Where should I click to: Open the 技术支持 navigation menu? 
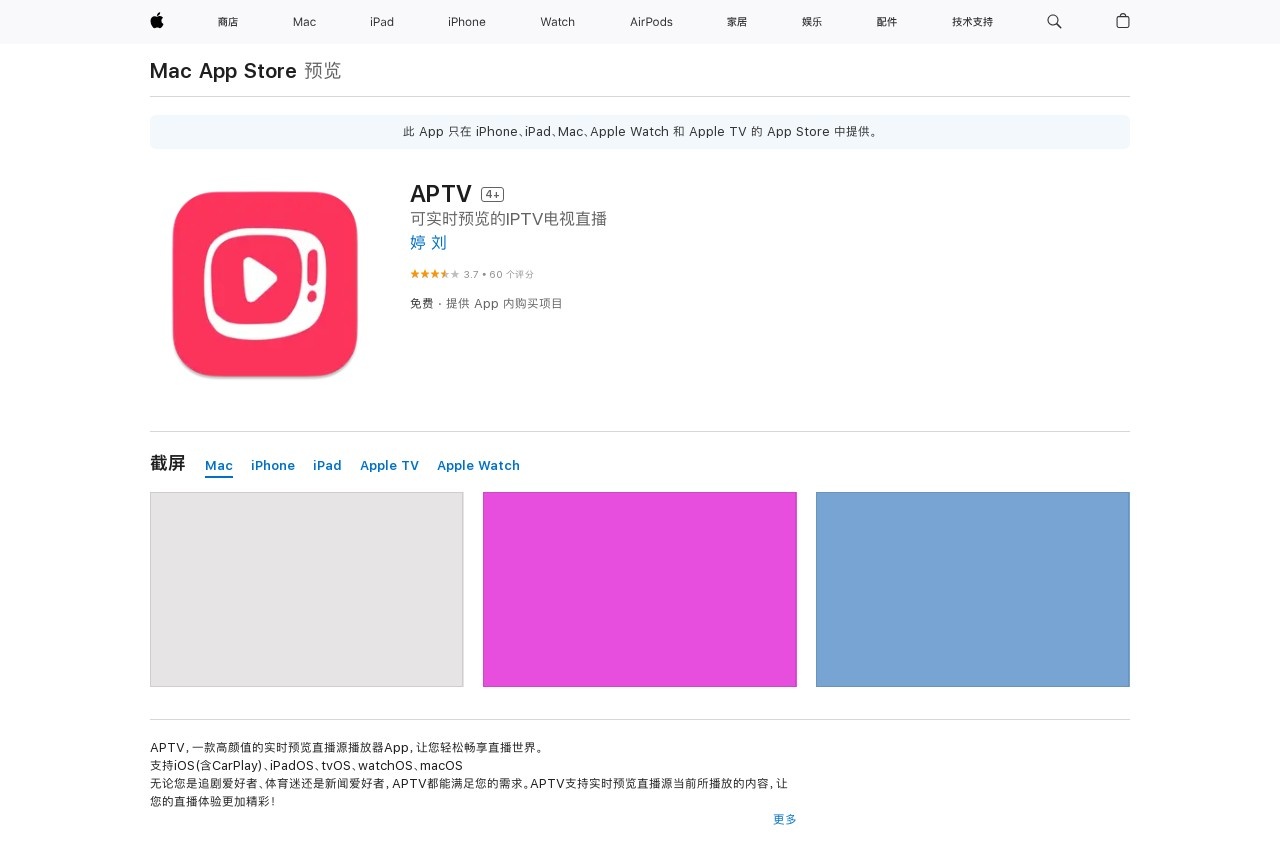pos(973,22)
